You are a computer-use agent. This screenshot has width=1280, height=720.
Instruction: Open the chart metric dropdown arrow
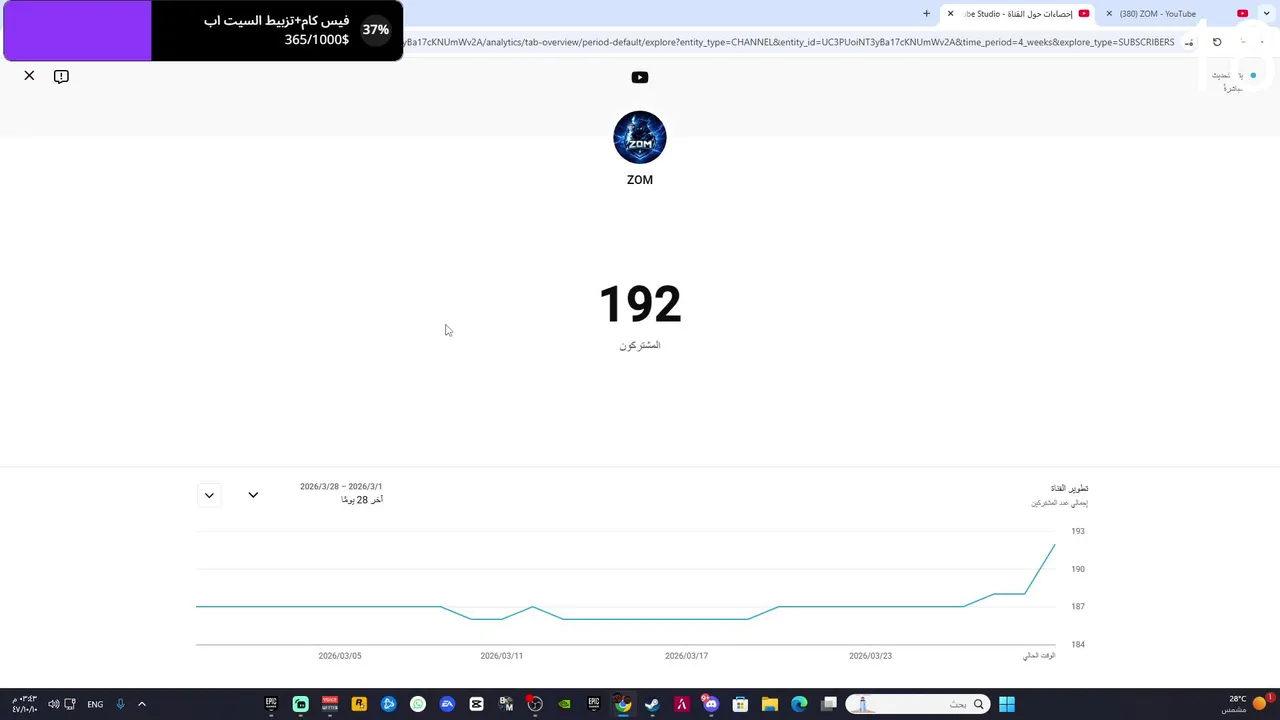coord(209,495)
